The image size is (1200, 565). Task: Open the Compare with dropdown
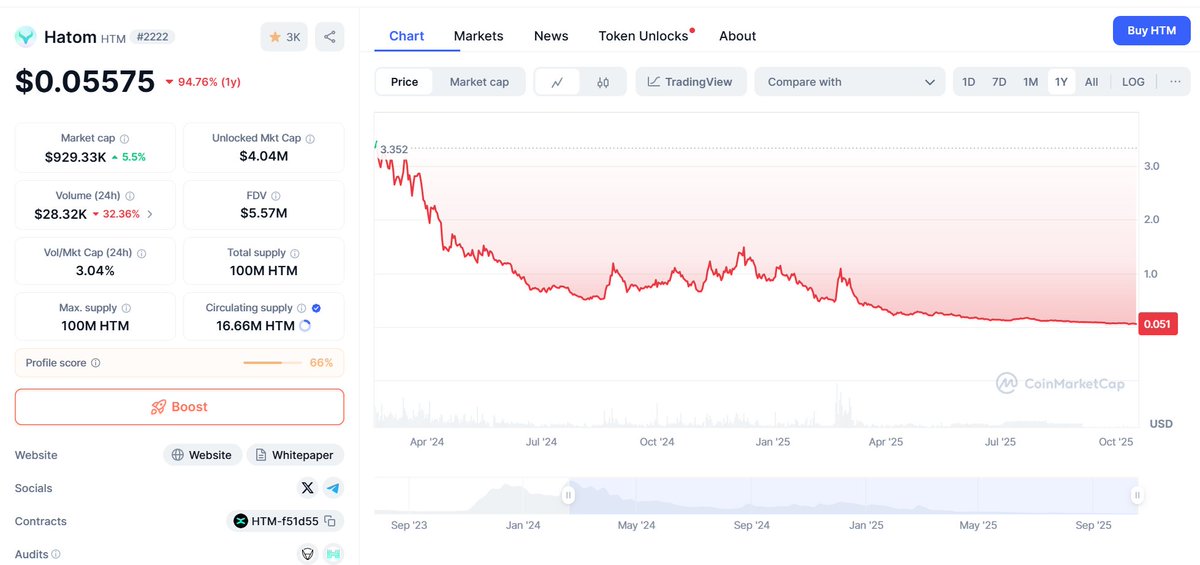pos(850,82)
